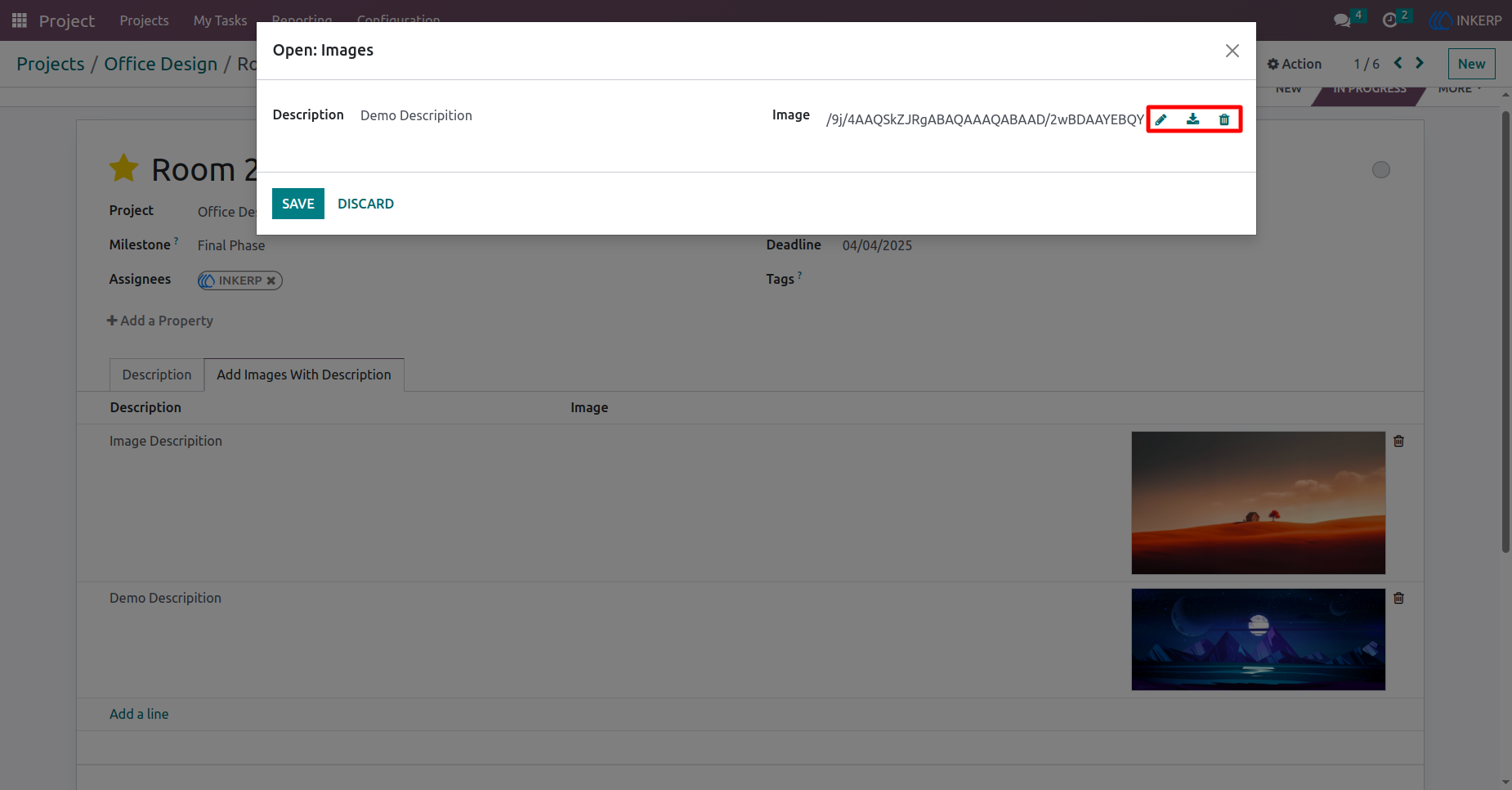Go to previous record arrow

(x=1398, y=63)
